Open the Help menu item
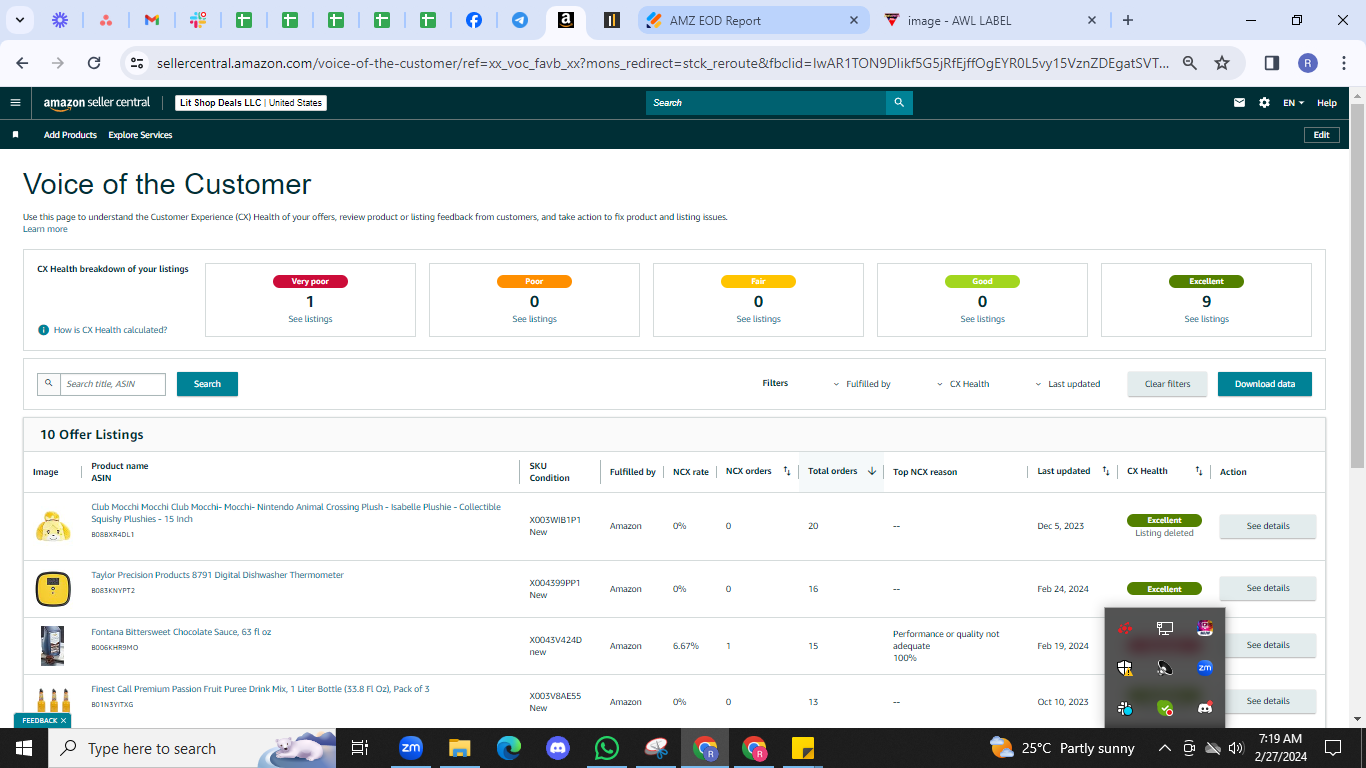The image size is (1366, 768). [1327, 103]
